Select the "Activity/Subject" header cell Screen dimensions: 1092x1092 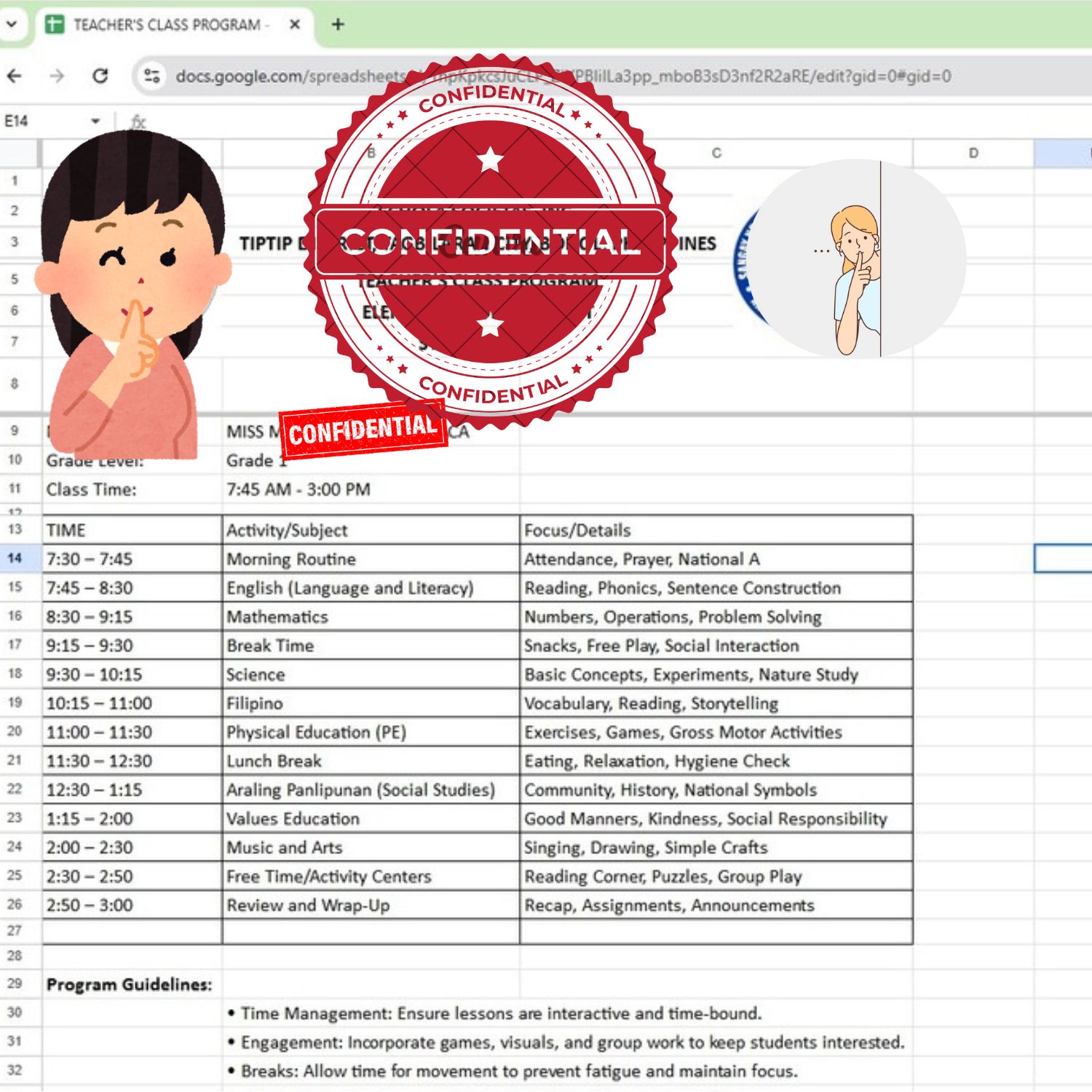(x=371, y=530)
